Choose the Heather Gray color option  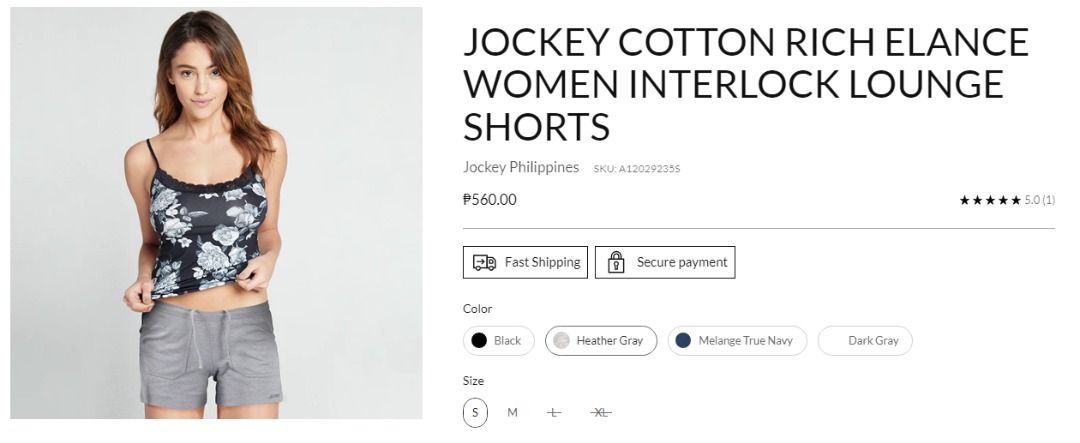point(601,341)
